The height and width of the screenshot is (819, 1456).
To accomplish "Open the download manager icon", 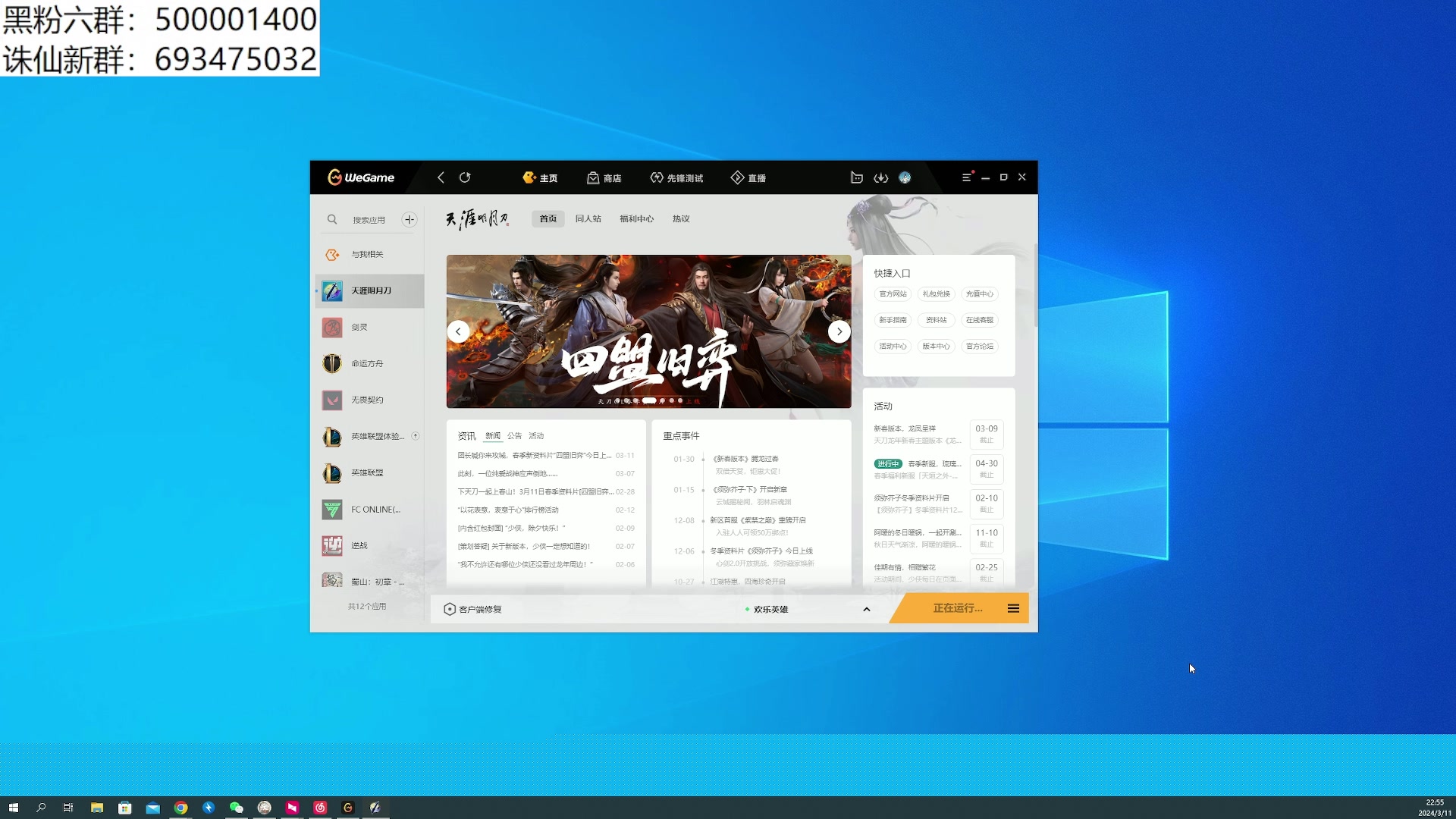I will (x=880, y=177).
